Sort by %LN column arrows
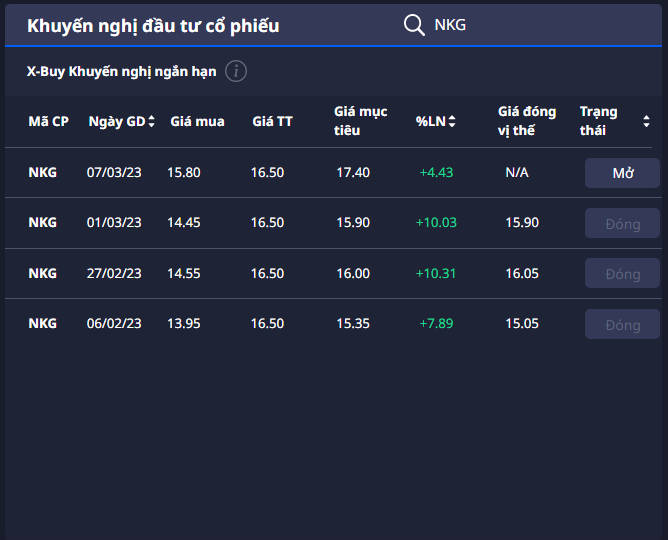The height and width of the screenshot is (540, 668). [452, 122]
